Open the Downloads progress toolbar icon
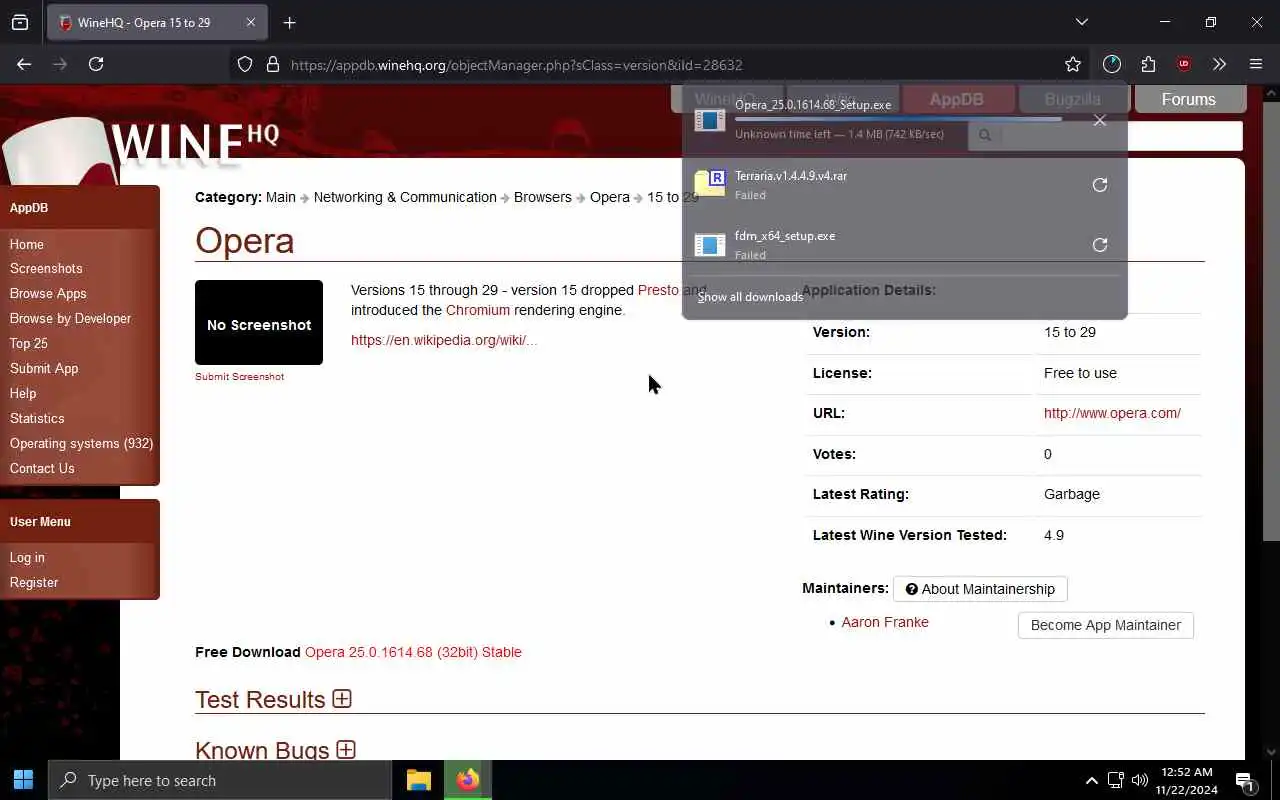Image resolution: width=1280 pixels, height=800 pixels. pos(1112,64)
